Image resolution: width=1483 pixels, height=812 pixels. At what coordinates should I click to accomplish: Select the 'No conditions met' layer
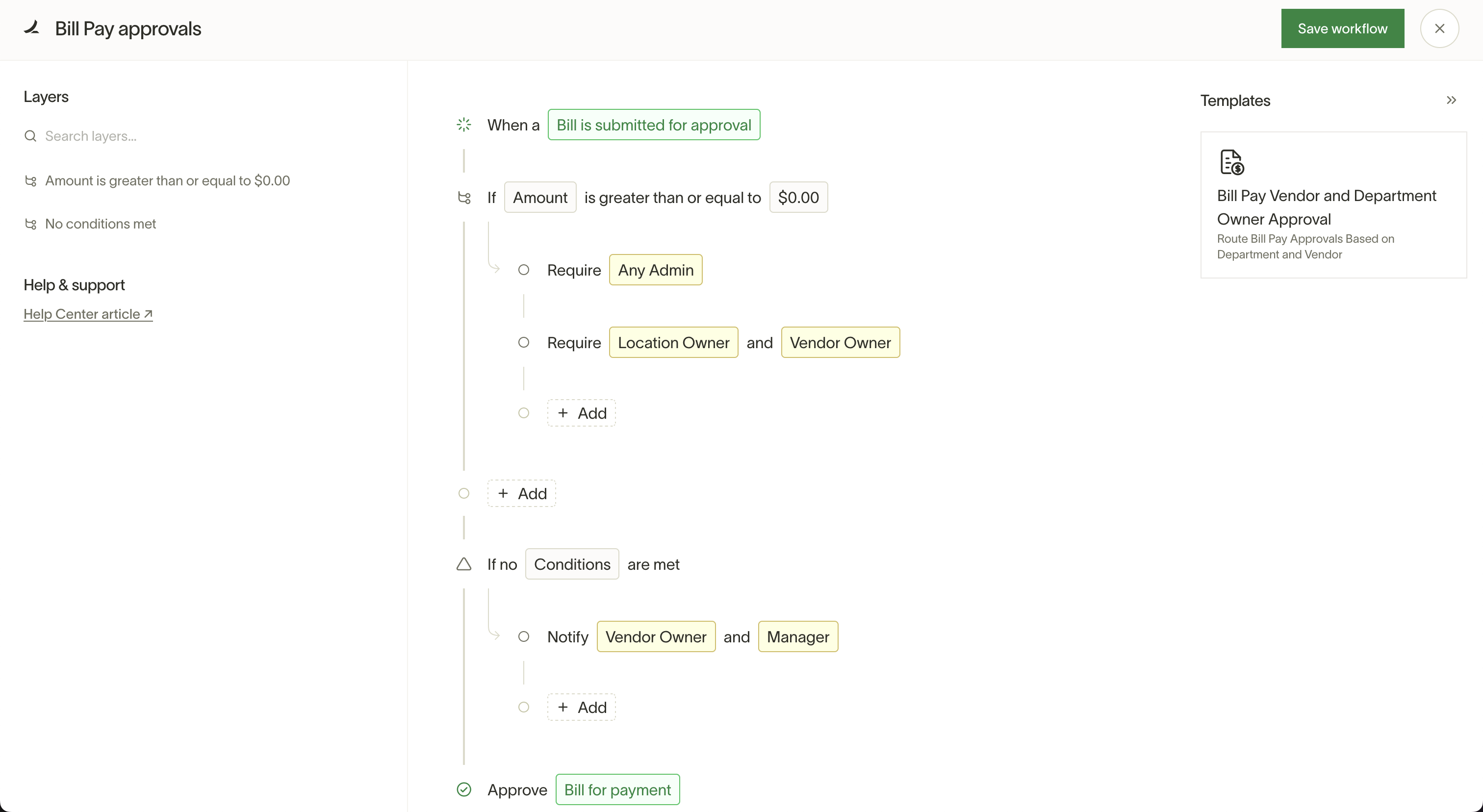click(100, 224)
